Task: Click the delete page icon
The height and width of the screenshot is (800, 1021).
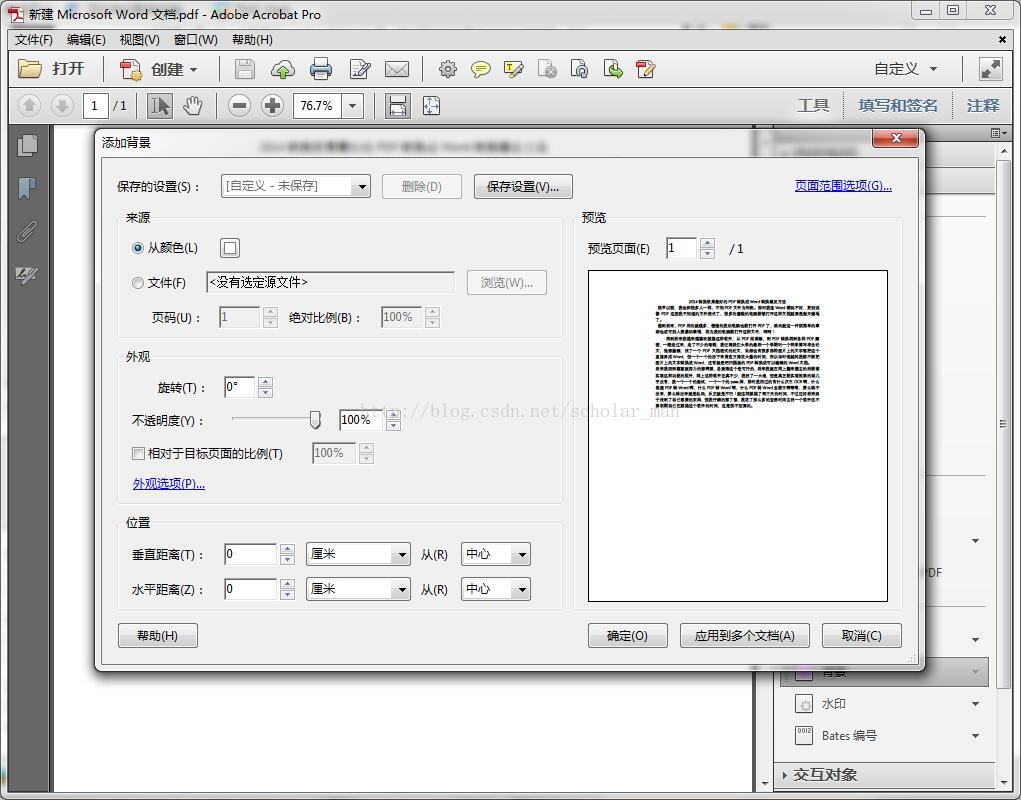Action: click(547, 69)
